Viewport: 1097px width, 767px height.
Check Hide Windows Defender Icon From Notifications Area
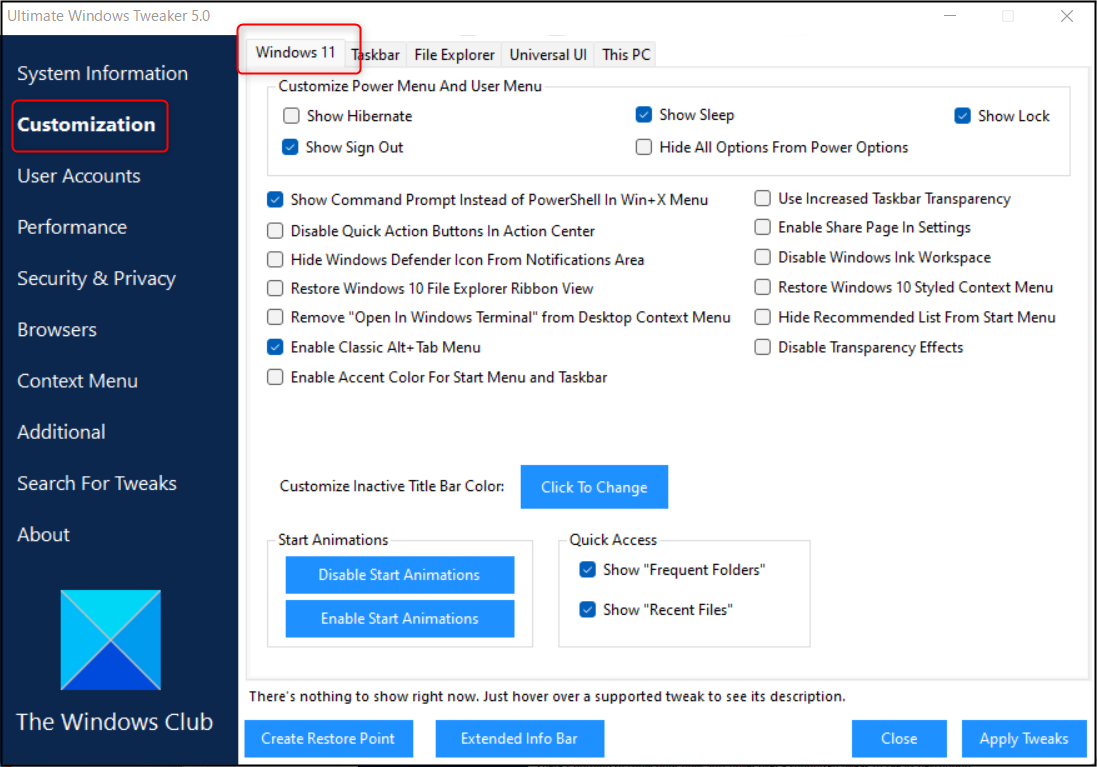[x=275, y=260]
